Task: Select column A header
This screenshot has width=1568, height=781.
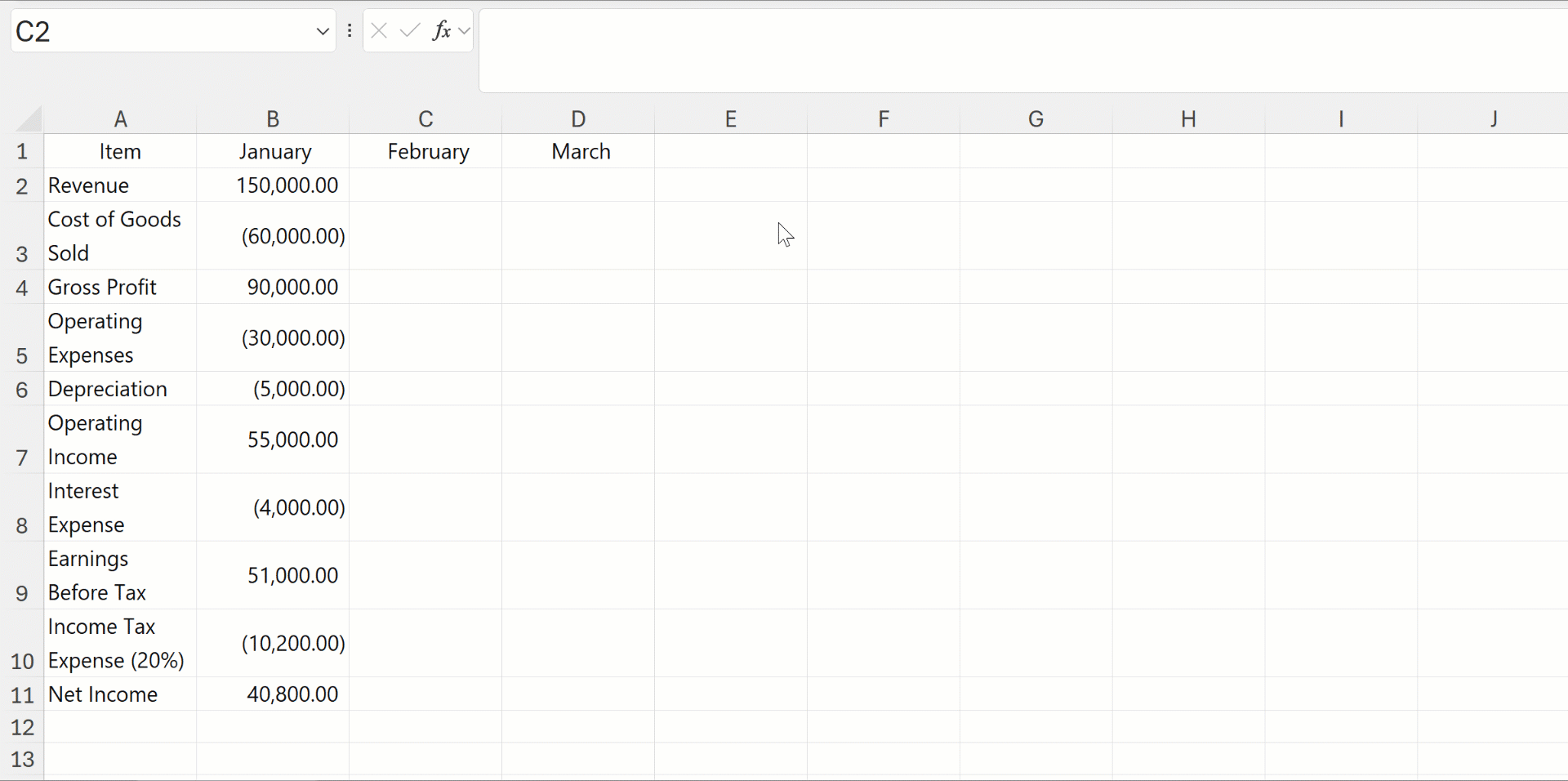Action: 120,119
